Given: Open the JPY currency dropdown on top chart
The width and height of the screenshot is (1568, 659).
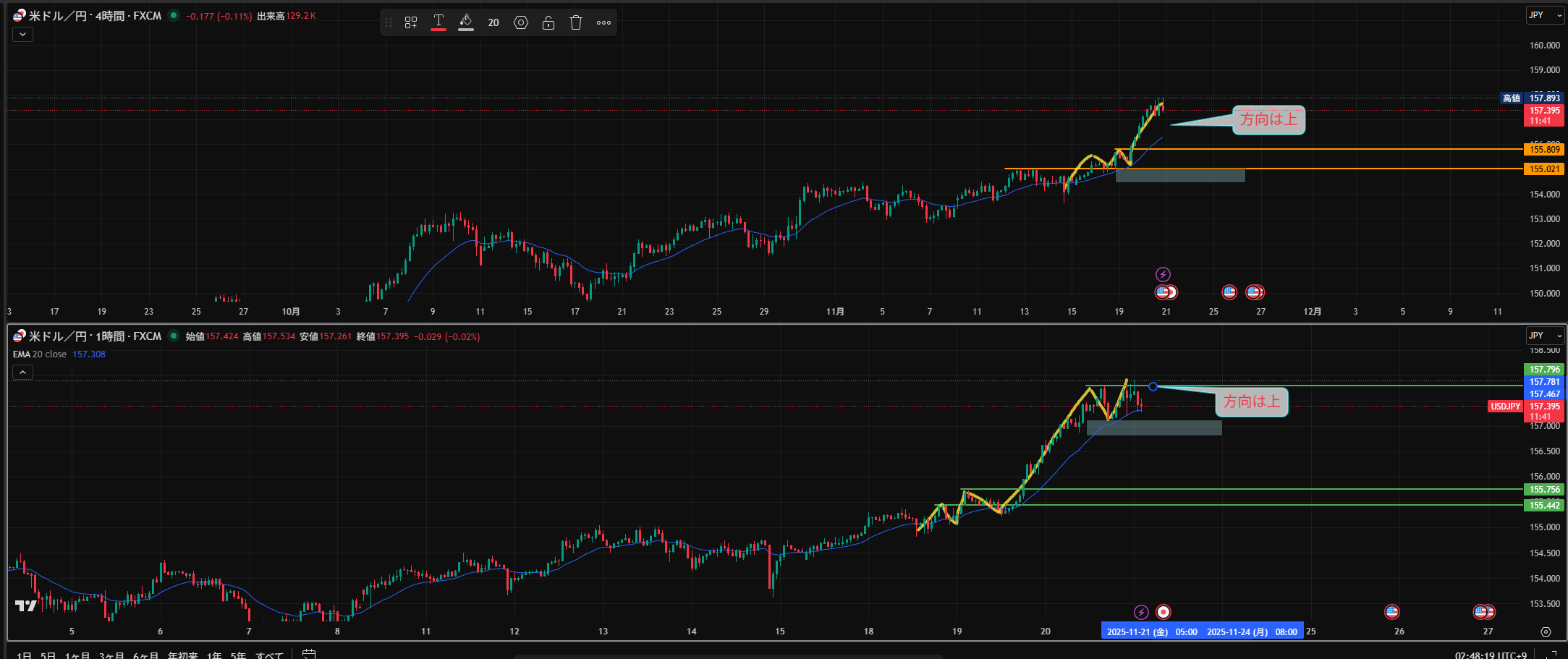Looking at the screenshot, I should coord(1544,15).
